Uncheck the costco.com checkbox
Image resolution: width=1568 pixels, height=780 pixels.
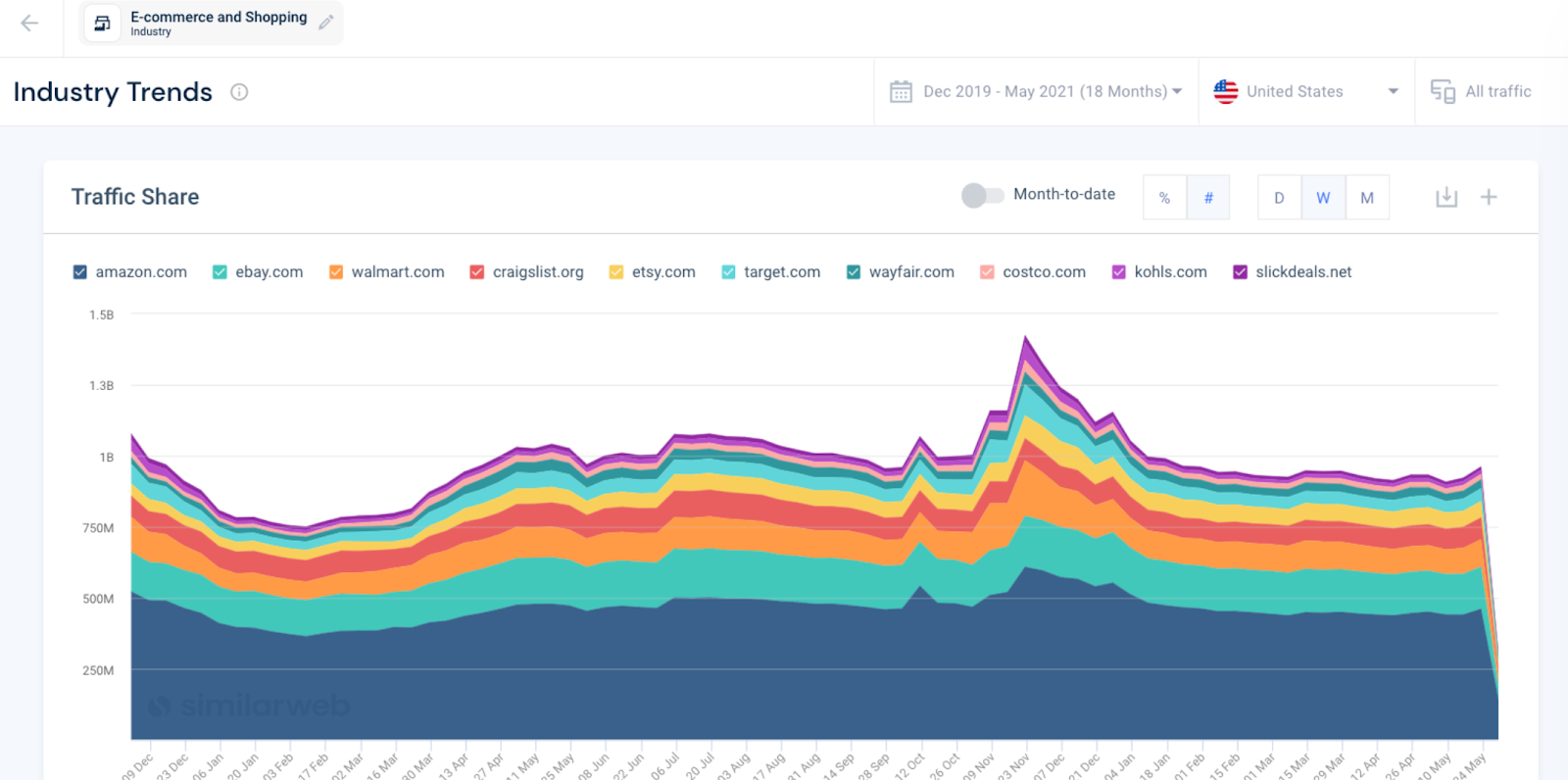pyautogui.click(x=987, y=272)
